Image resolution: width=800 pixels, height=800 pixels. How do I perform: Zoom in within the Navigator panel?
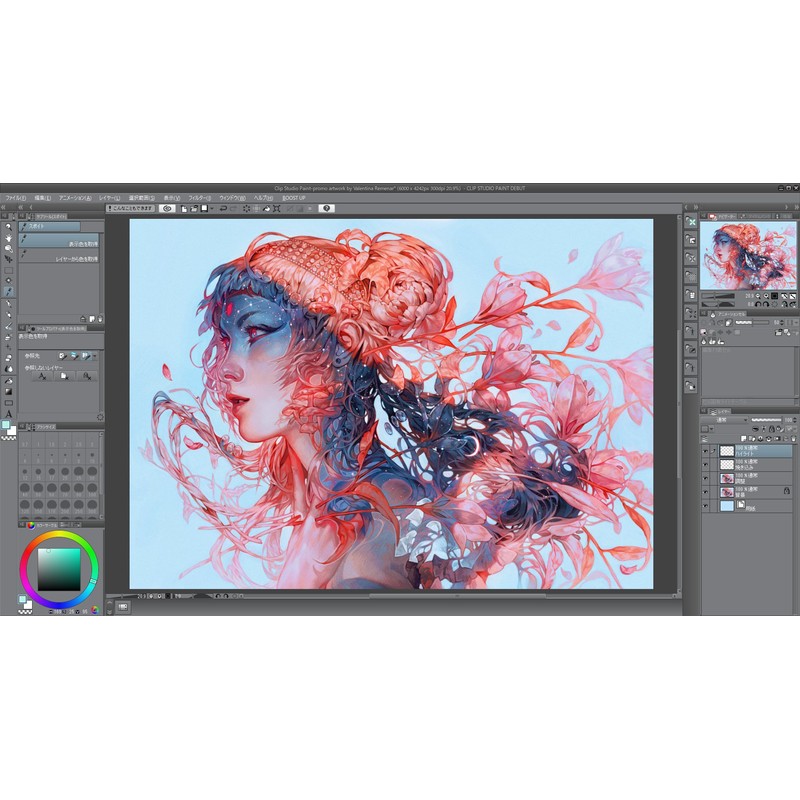pyautogui.click(x=766, y=296)
